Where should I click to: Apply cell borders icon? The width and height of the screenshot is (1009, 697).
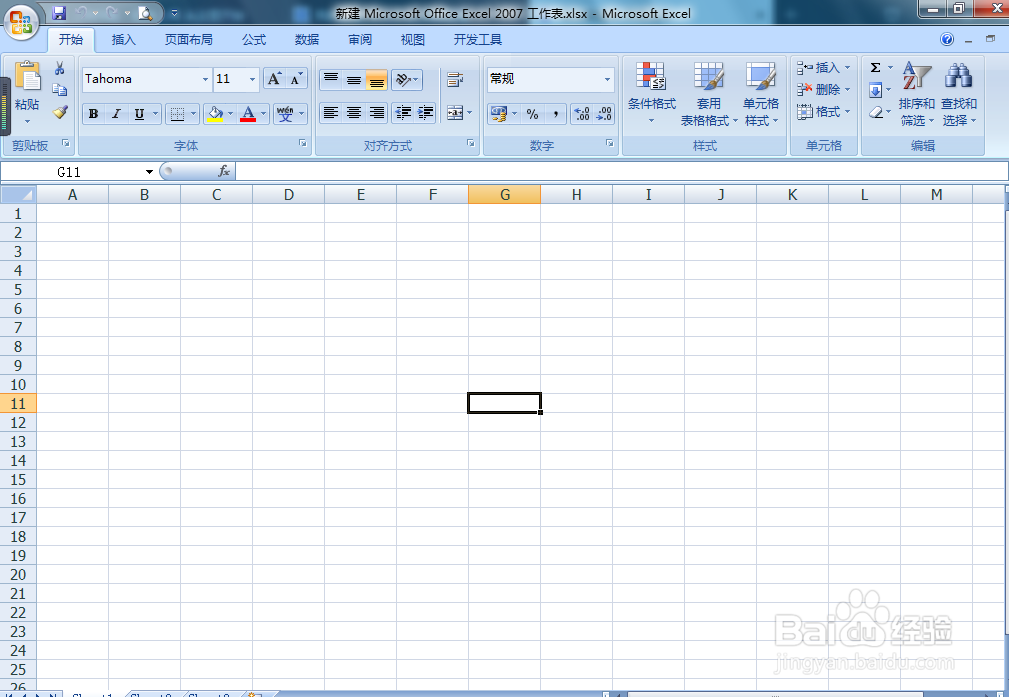pos(177,114)
